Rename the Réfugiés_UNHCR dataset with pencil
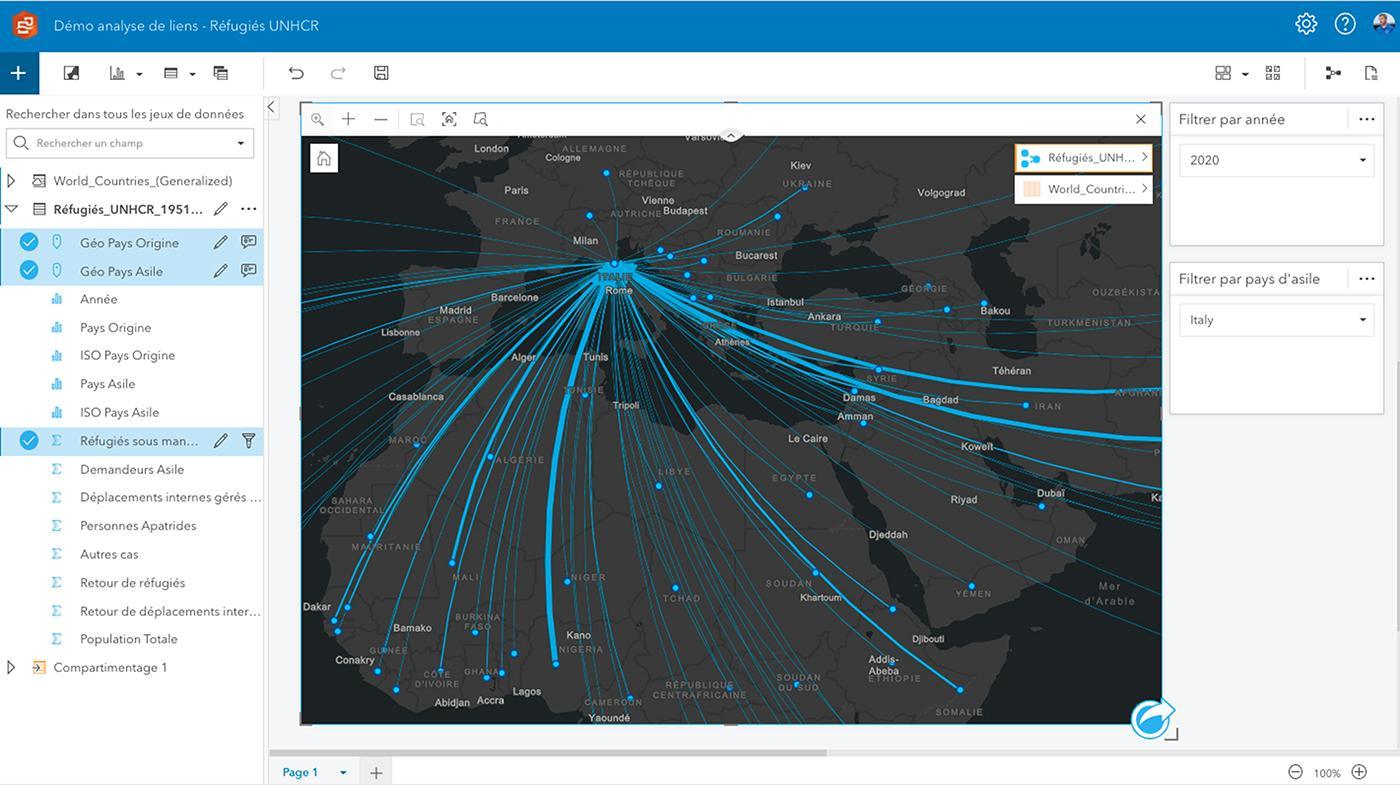The image size is (1400, 785). 221,209
